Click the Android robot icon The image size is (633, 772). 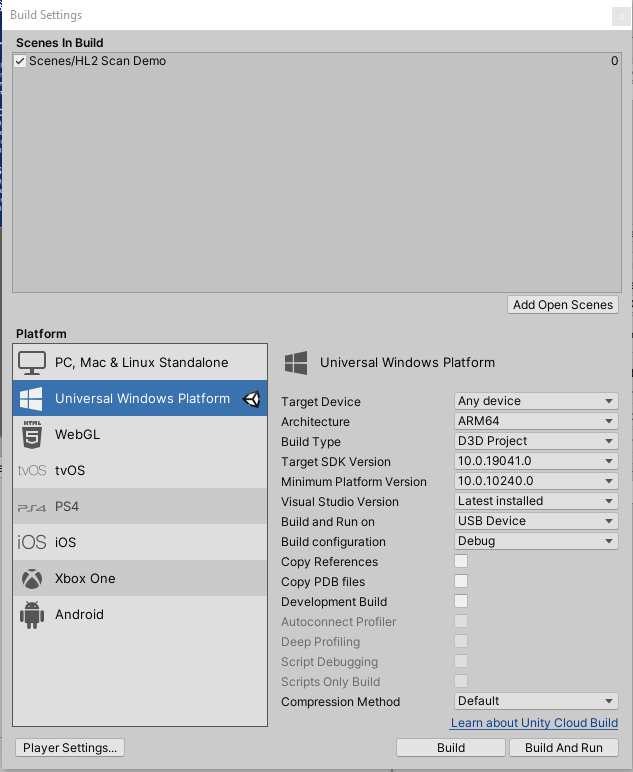click(32, 615)
